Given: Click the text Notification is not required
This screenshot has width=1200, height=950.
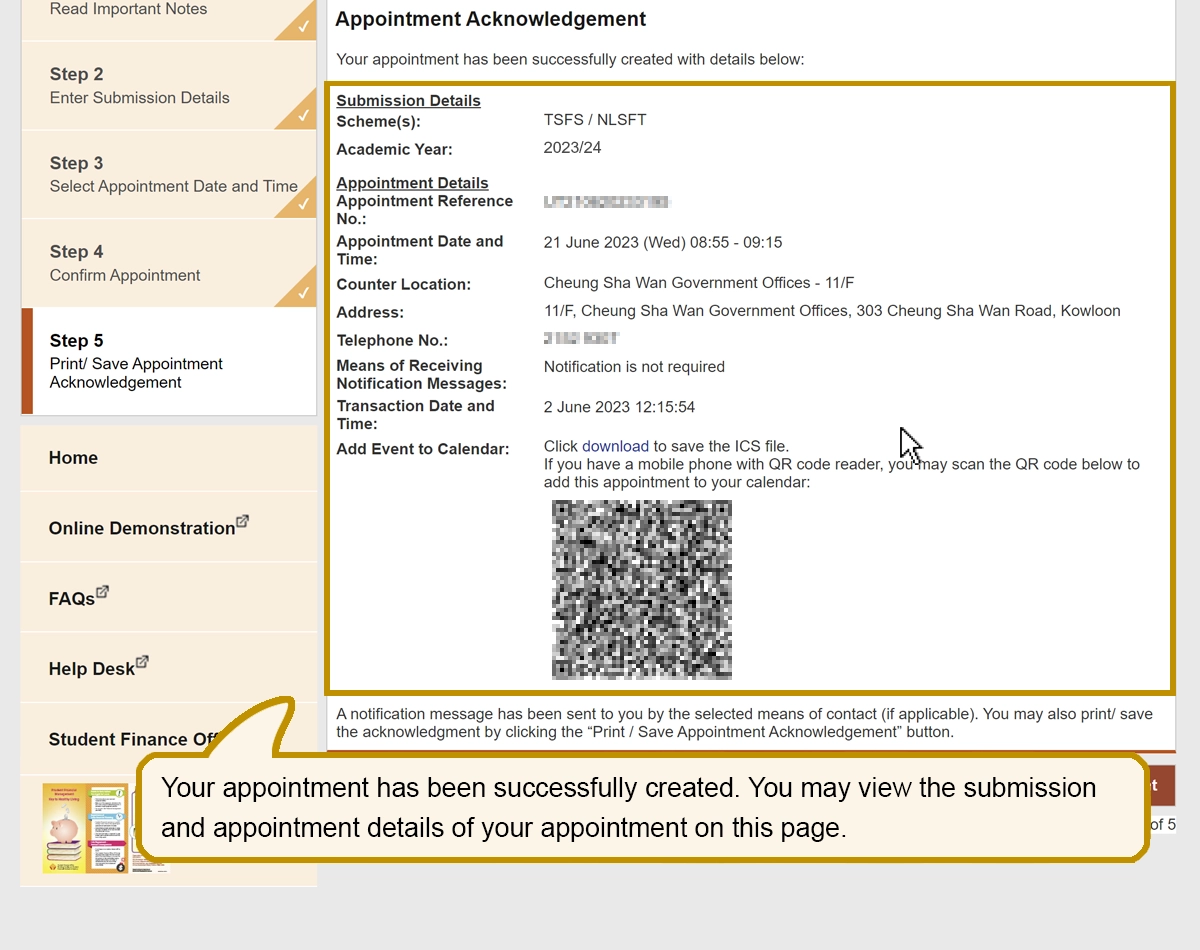Looking at the screenshot, I should point(634,367).
